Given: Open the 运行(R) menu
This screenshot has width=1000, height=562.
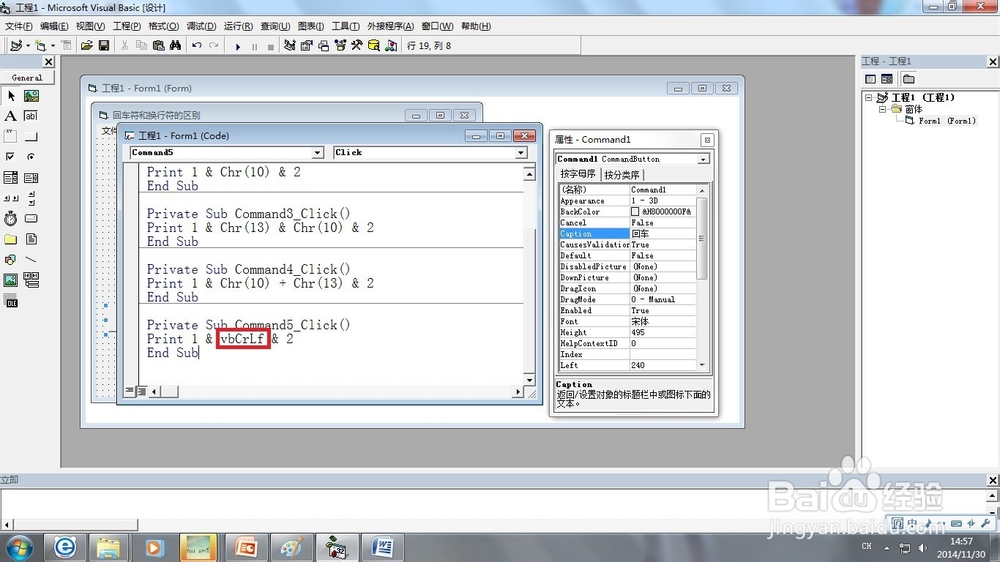Looking at the screenshot, I should (x=238, y=26).
